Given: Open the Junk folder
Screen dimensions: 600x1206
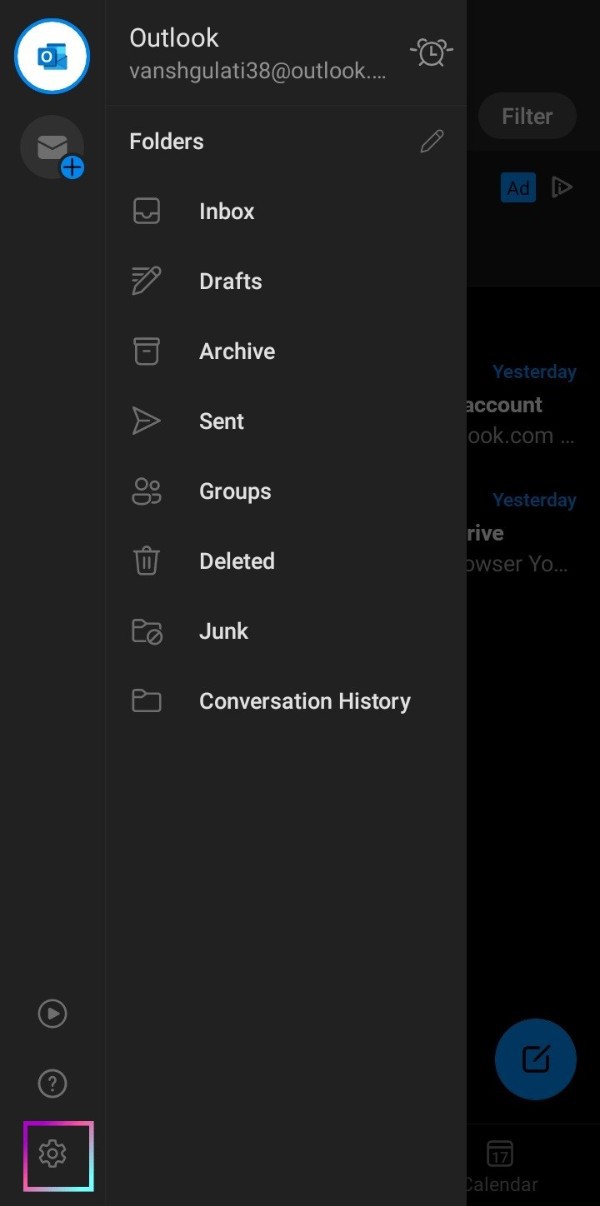Looking at the screenshot, I should (286, 631).
